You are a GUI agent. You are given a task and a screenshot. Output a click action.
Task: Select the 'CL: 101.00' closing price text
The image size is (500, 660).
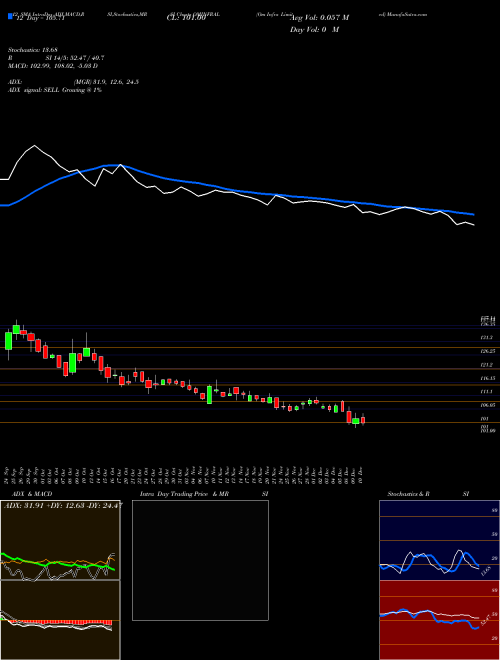point(185,18)
